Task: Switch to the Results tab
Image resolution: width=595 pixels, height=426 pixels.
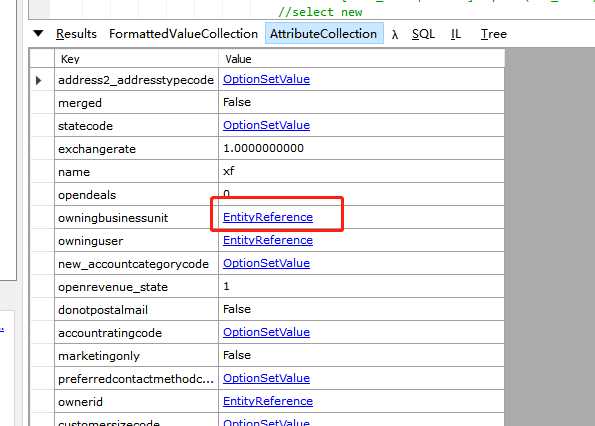Action: click(76, 34)
